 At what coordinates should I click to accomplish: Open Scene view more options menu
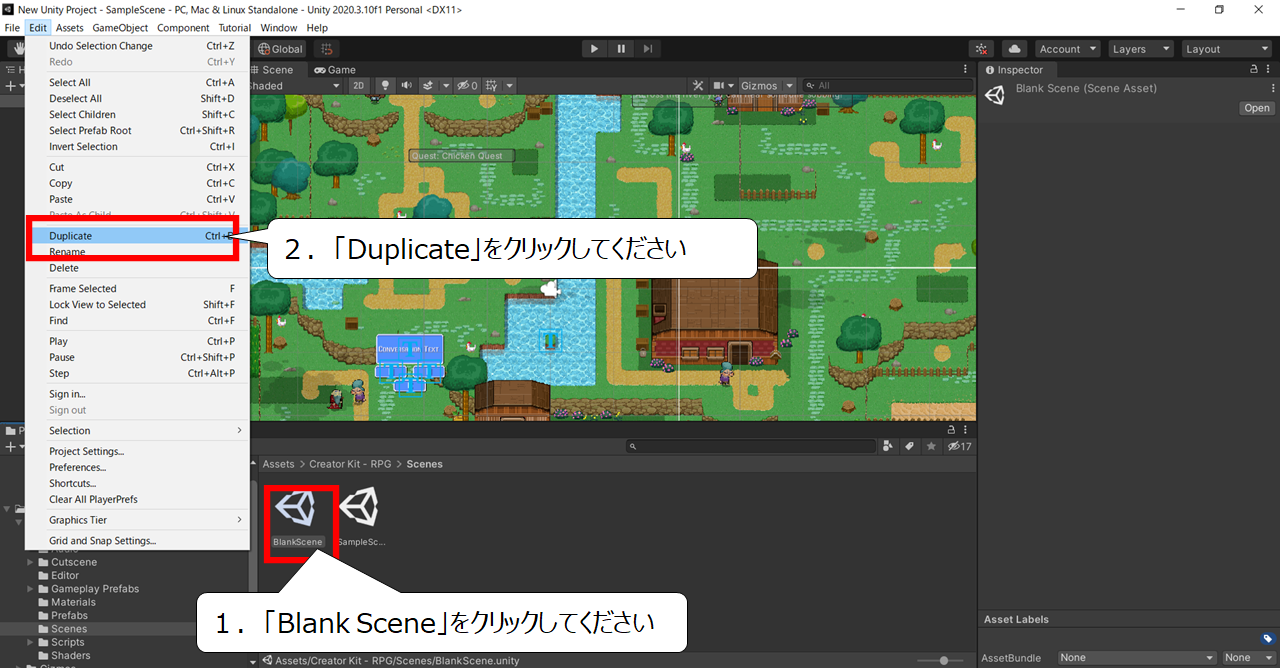(965, 70)
